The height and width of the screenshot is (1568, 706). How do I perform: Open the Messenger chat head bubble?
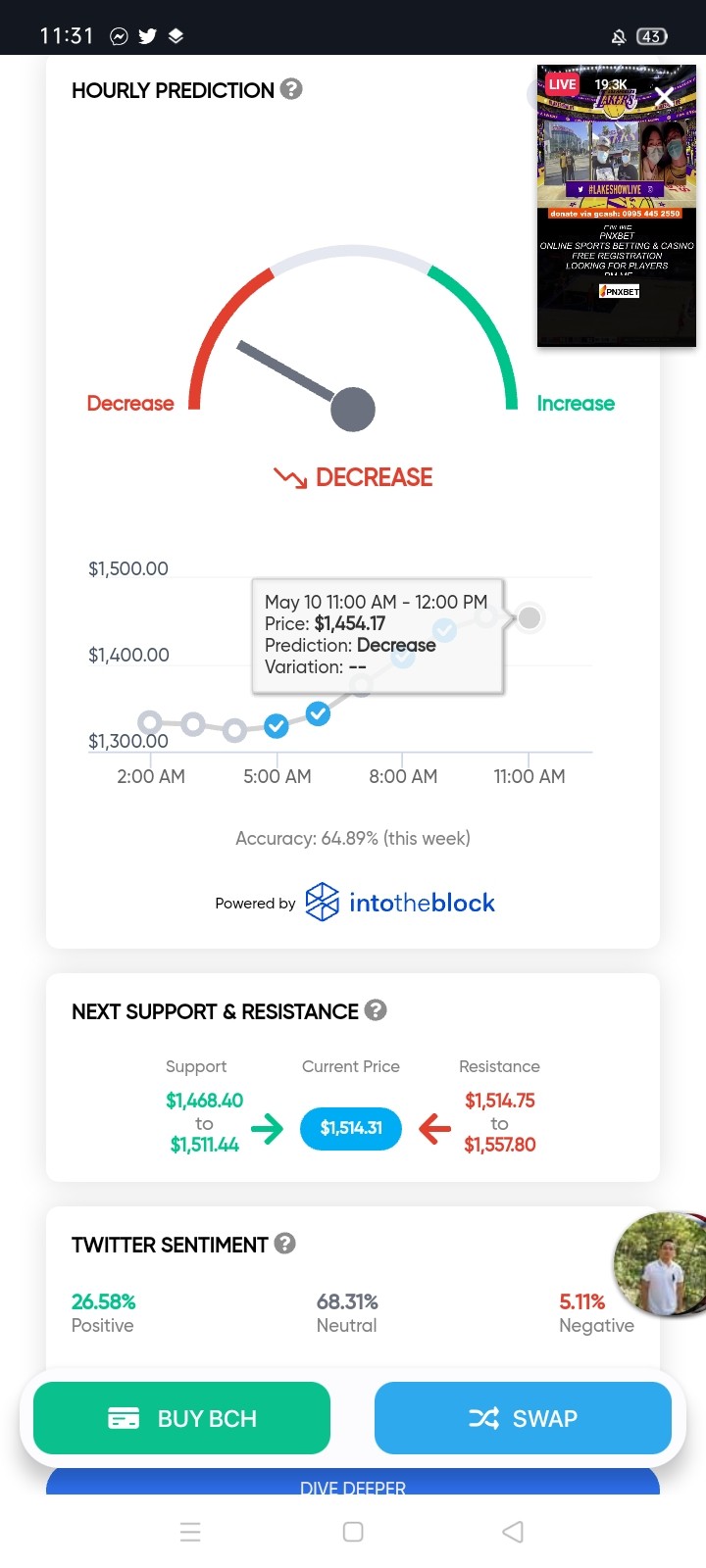tap(660, 1264)
